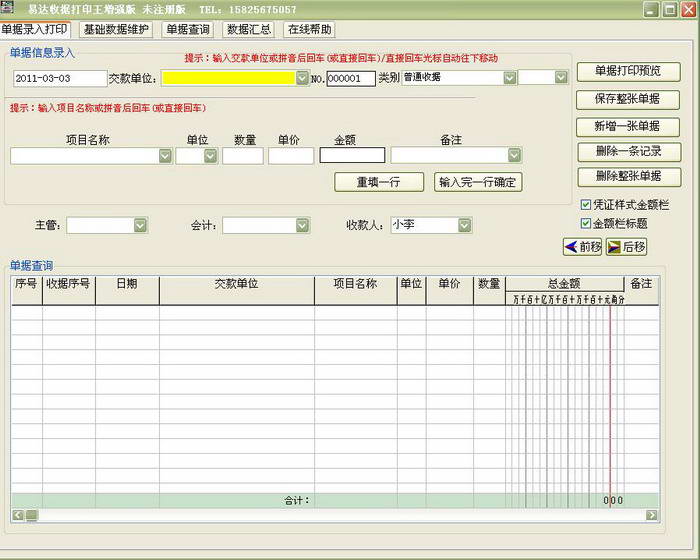This screenshot has width=700, height=560.
Task: Click the date field 2011-03-03
Action: 59,78
